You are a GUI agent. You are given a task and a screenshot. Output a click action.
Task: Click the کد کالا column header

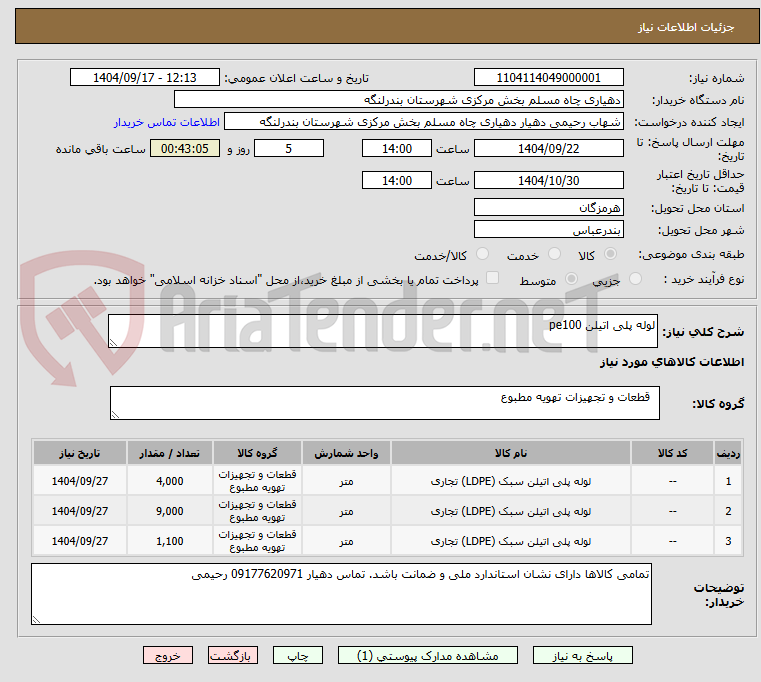(672, 453)
